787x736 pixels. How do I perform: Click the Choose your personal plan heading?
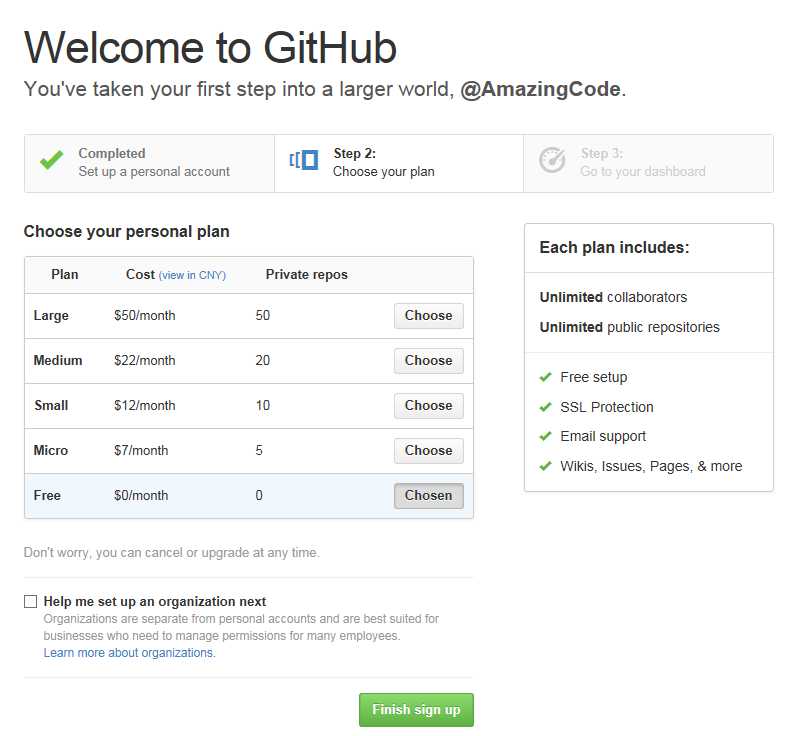pos(126,231)
